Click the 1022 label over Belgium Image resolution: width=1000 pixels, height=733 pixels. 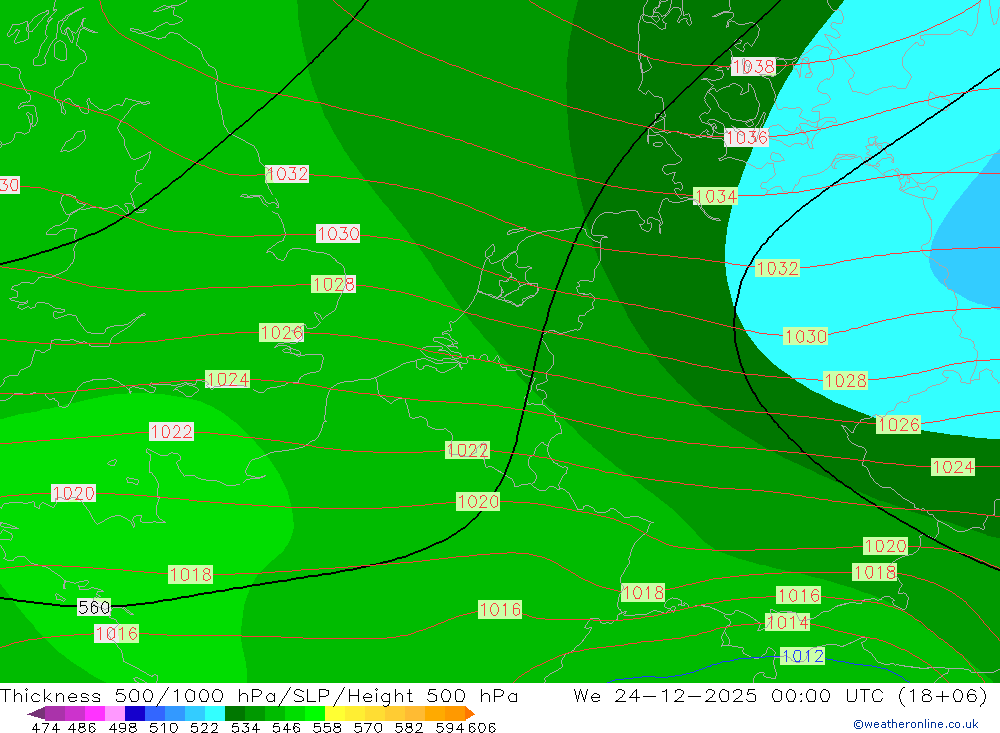[x=467, y=450]
